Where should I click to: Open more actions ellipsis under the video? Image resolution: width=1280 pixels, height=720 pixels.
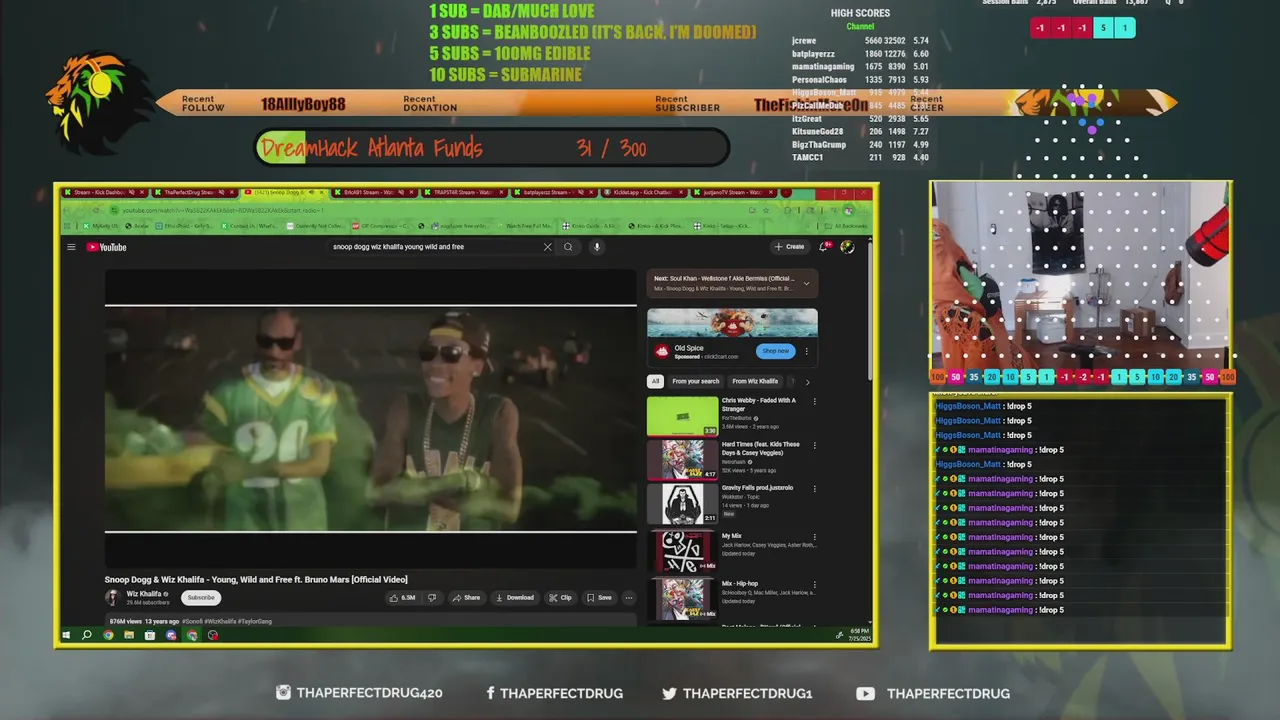tap(629, 598)
